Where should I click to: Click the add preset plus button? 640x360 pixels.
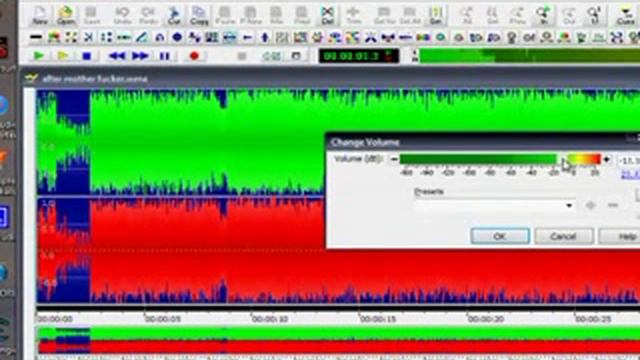coord(591,205)
